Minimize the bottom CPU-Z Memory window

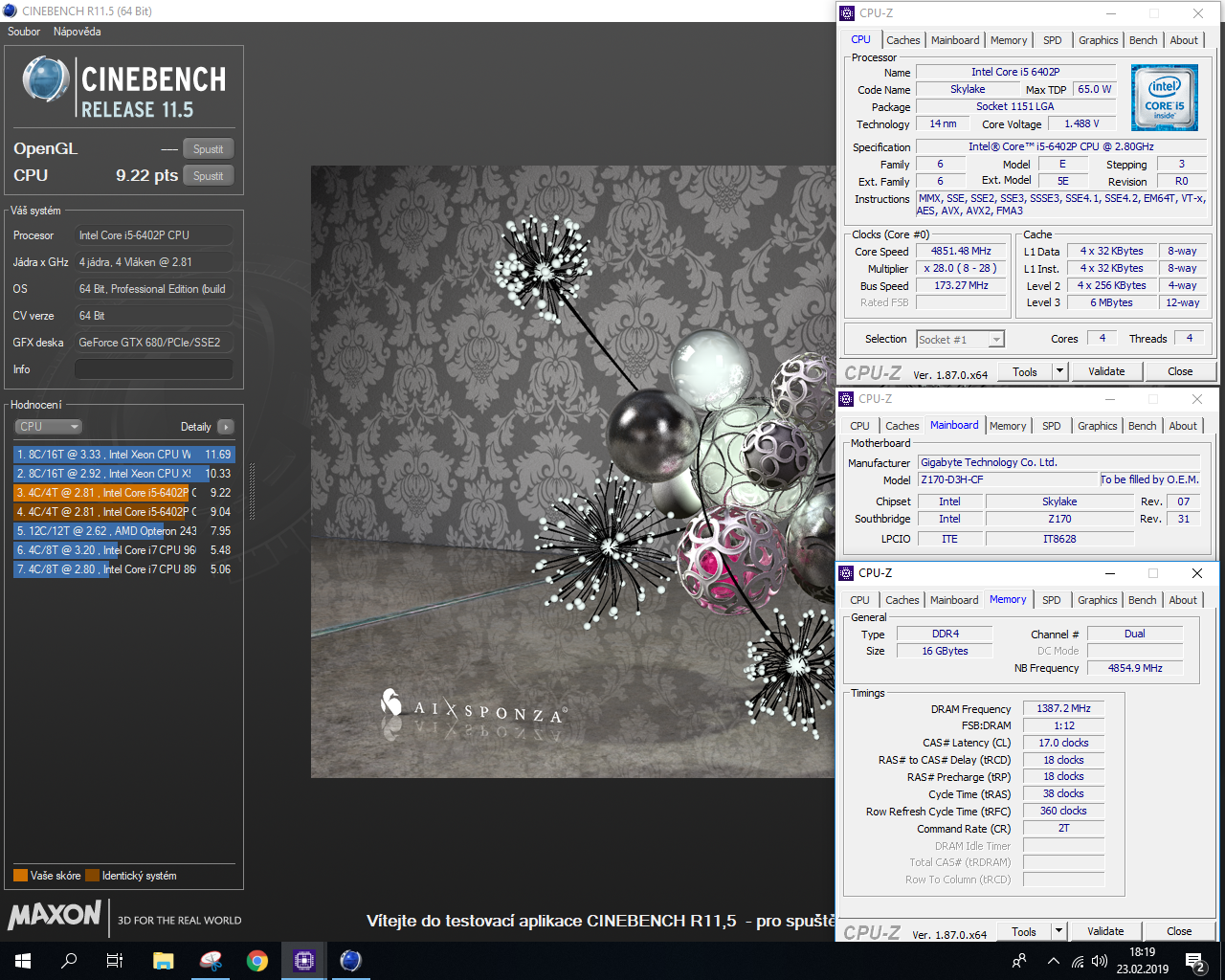click(x=1110, y=573)
